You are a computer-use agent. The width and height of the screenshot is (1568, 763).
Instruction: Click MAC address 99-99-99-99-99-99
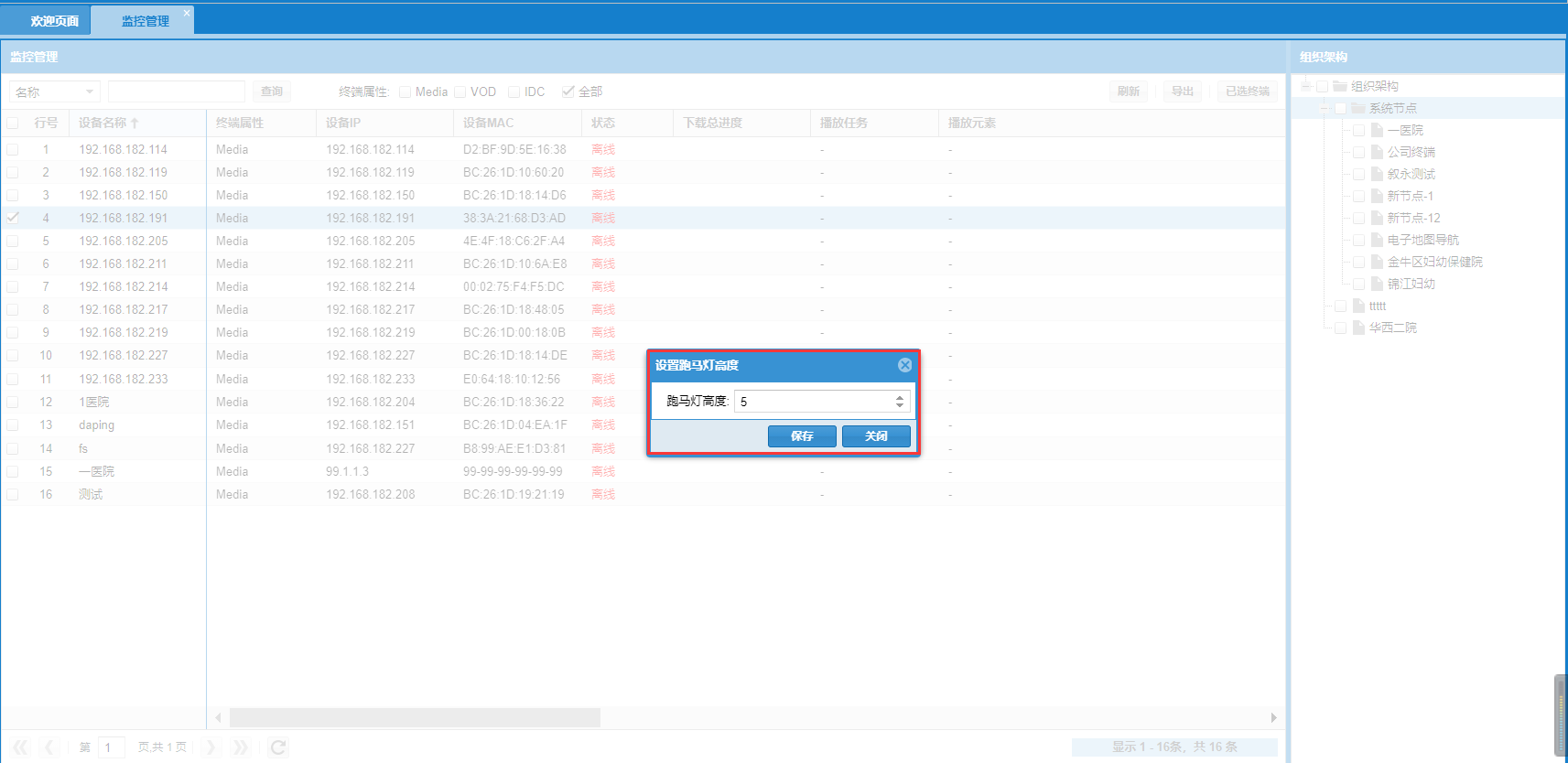click(x=513, y=471)
